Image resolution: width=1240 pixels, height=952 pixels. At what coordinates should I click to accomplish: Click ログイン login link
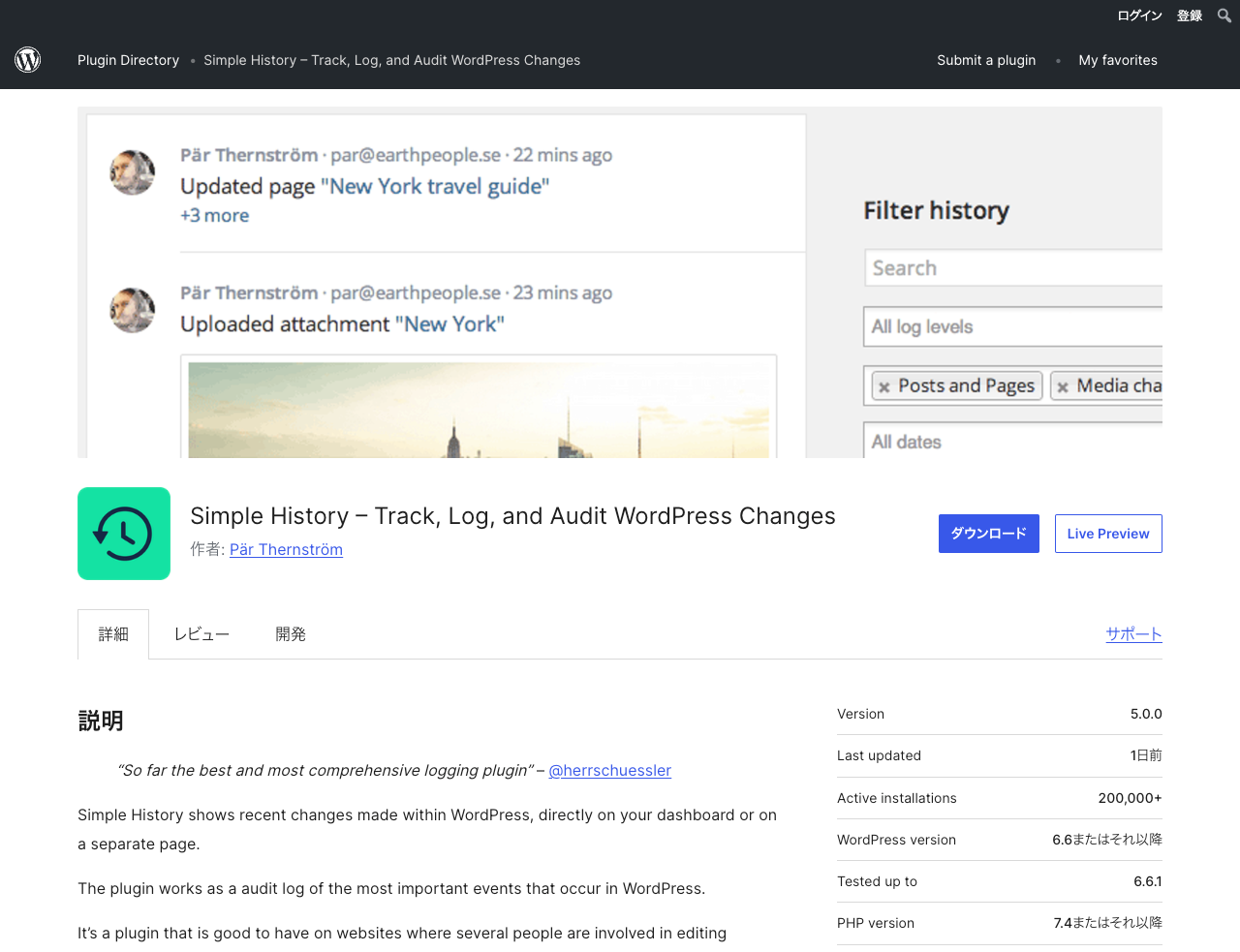(1139, 15)
